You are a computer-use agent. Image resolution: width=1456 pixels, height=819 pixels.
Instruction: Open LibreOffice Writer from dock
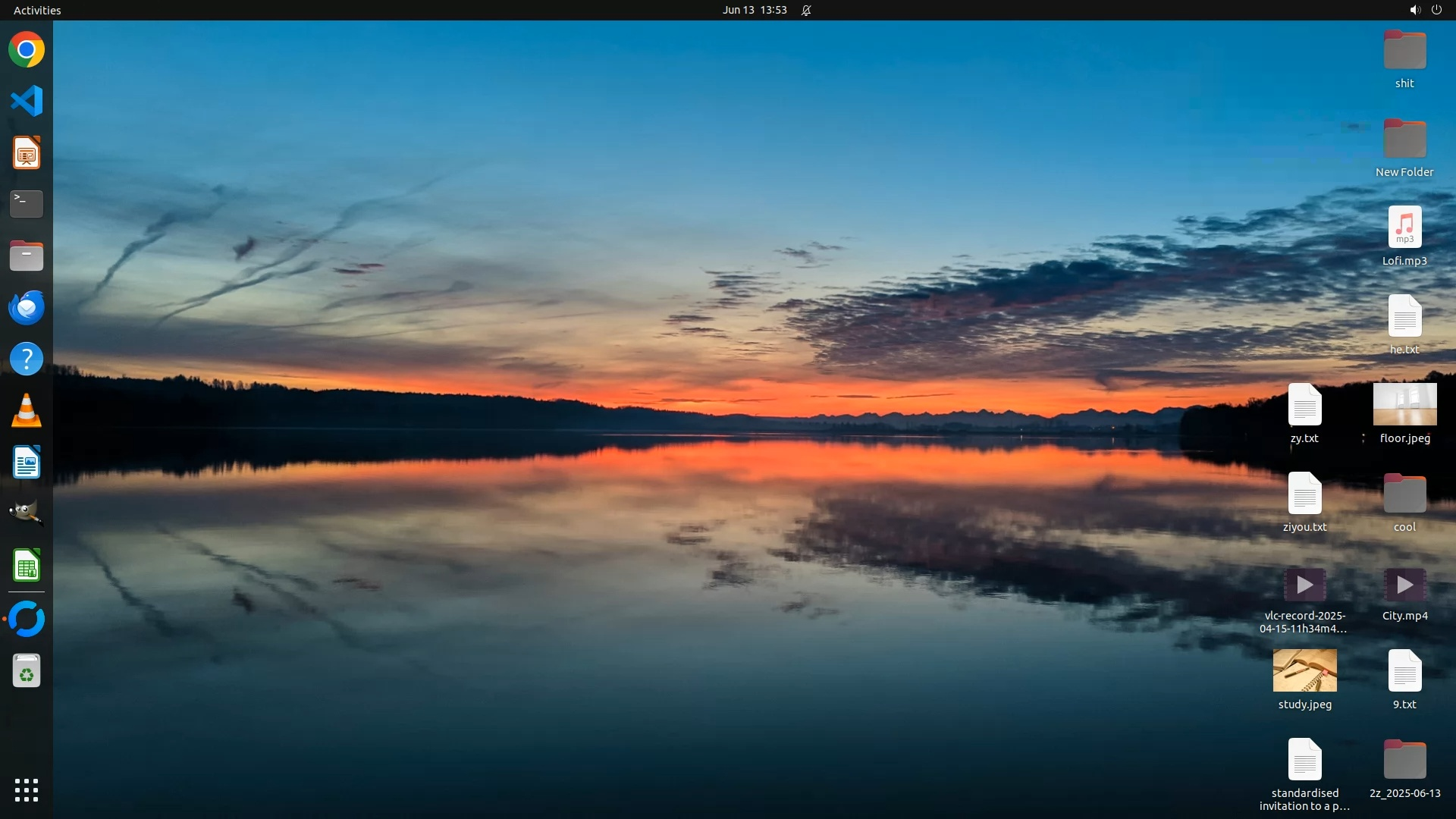coord(27,463)
